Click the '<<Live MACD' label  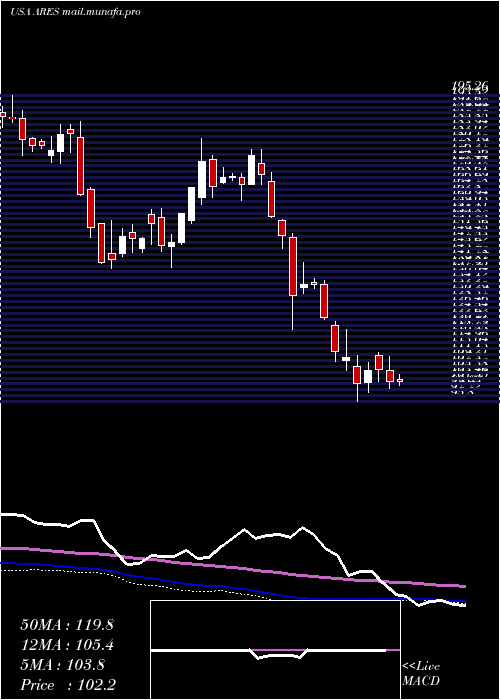pyautogui.click(x=421, y=673)
